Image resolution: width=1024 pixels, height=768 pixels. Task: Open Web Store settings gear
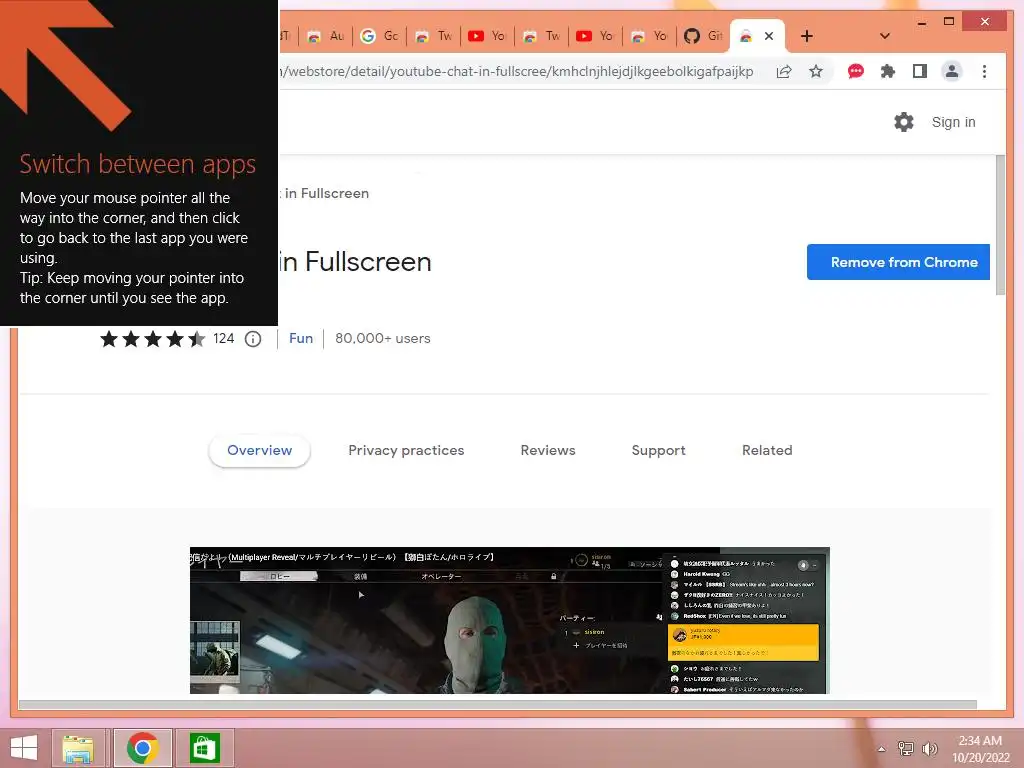point(904,122)
